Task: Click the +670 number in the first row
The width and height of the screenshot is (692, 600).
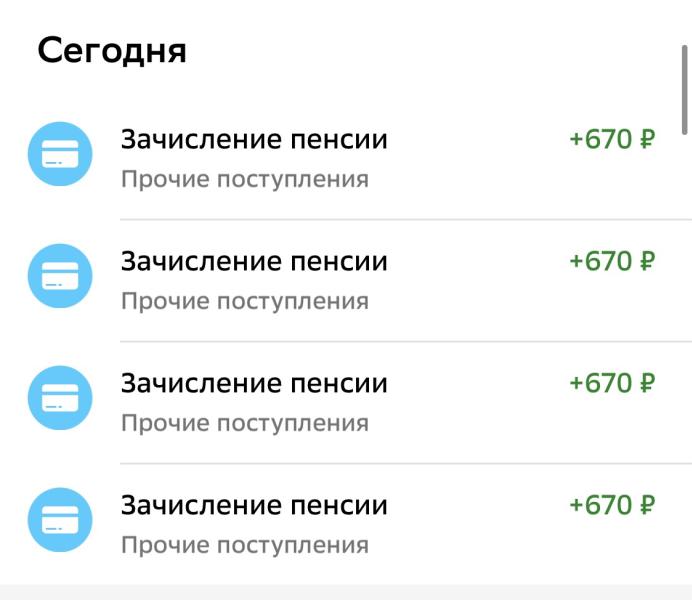Action: click(x=601, y=139)
